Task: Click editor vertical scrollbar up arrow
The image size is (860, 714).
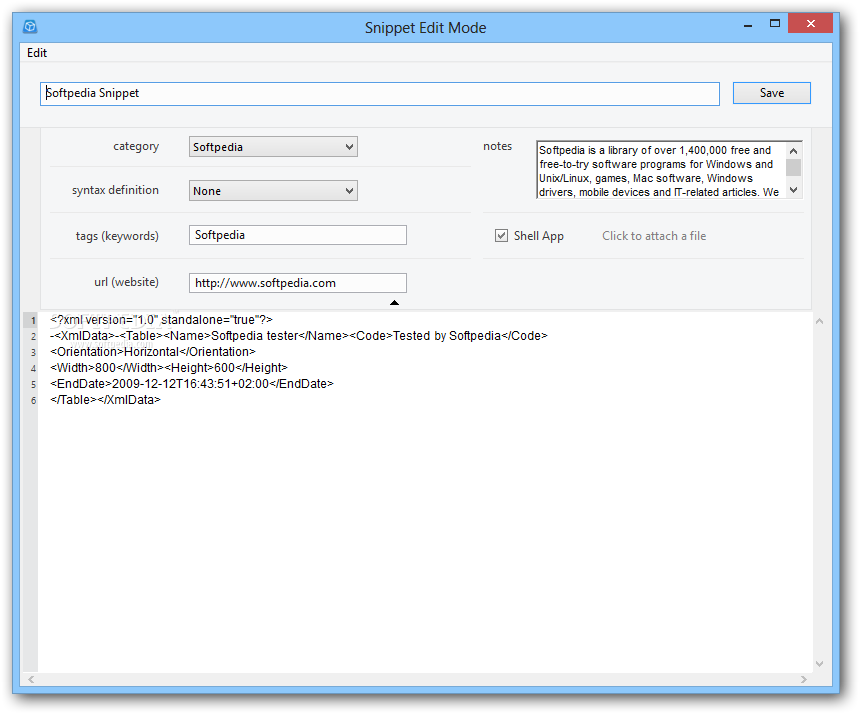Action: click(819, 321)
